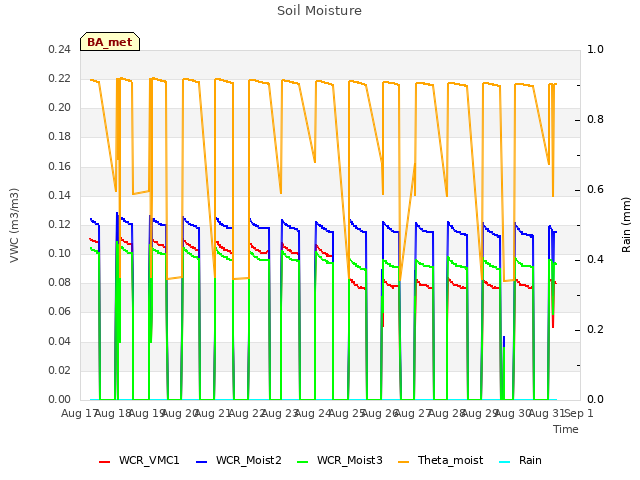640x480 pixels.
Task: Click the Rain (mm) right axis label
Action: [x=626, y=225]
